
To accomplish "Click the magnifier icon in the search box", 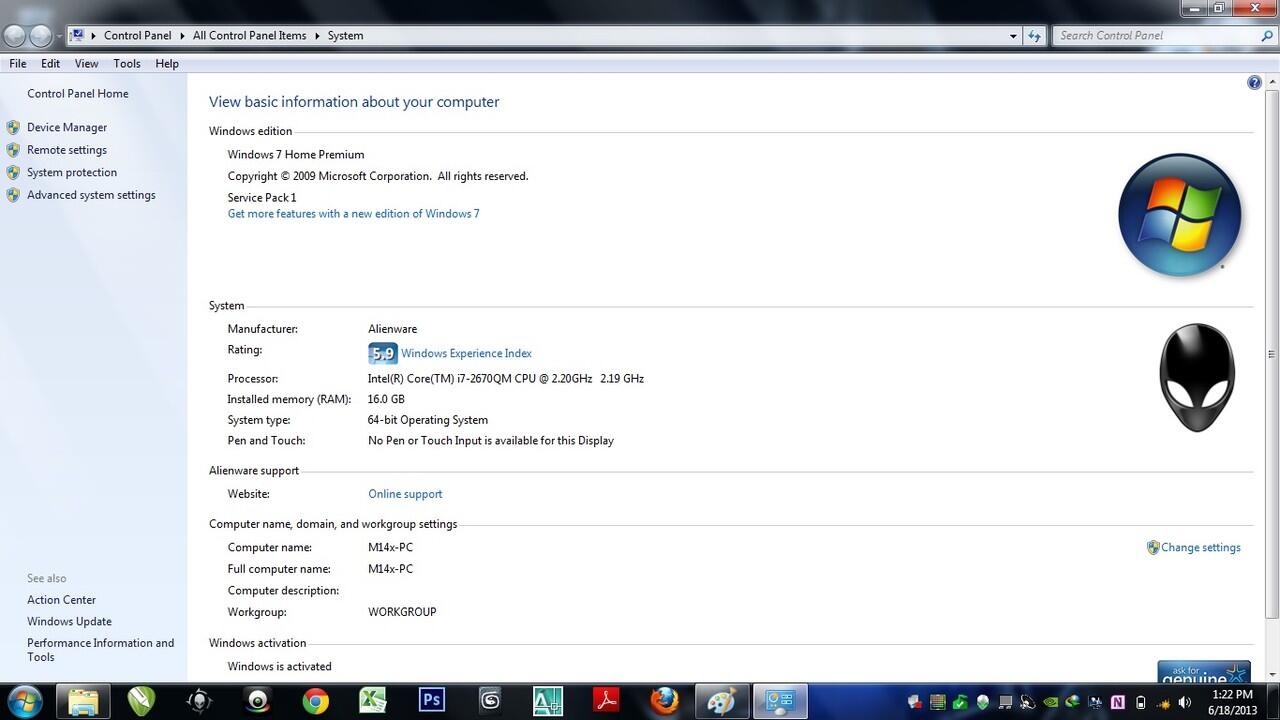I will [1268, 36].
